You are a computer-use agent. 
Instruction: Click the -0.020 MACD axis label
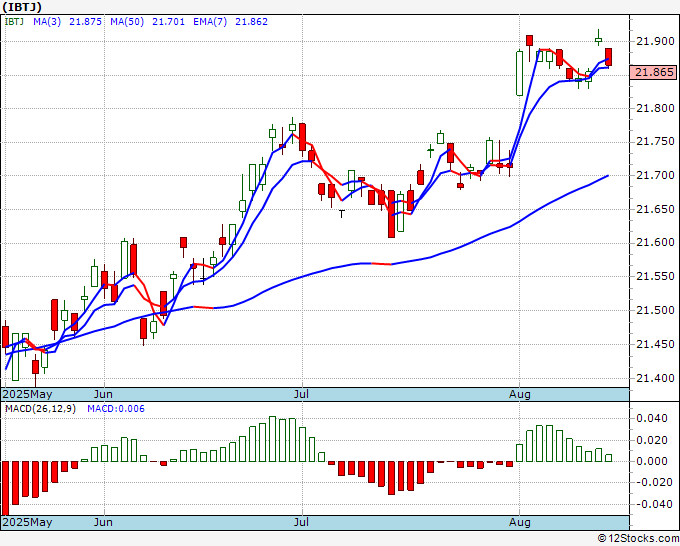652,482
